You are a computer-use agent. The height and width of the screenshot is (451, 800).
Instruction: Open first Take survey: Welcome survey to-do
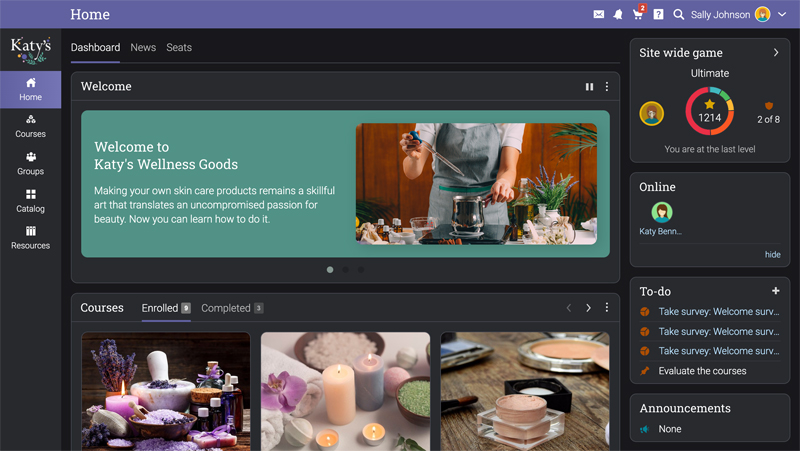pos(719,311)
